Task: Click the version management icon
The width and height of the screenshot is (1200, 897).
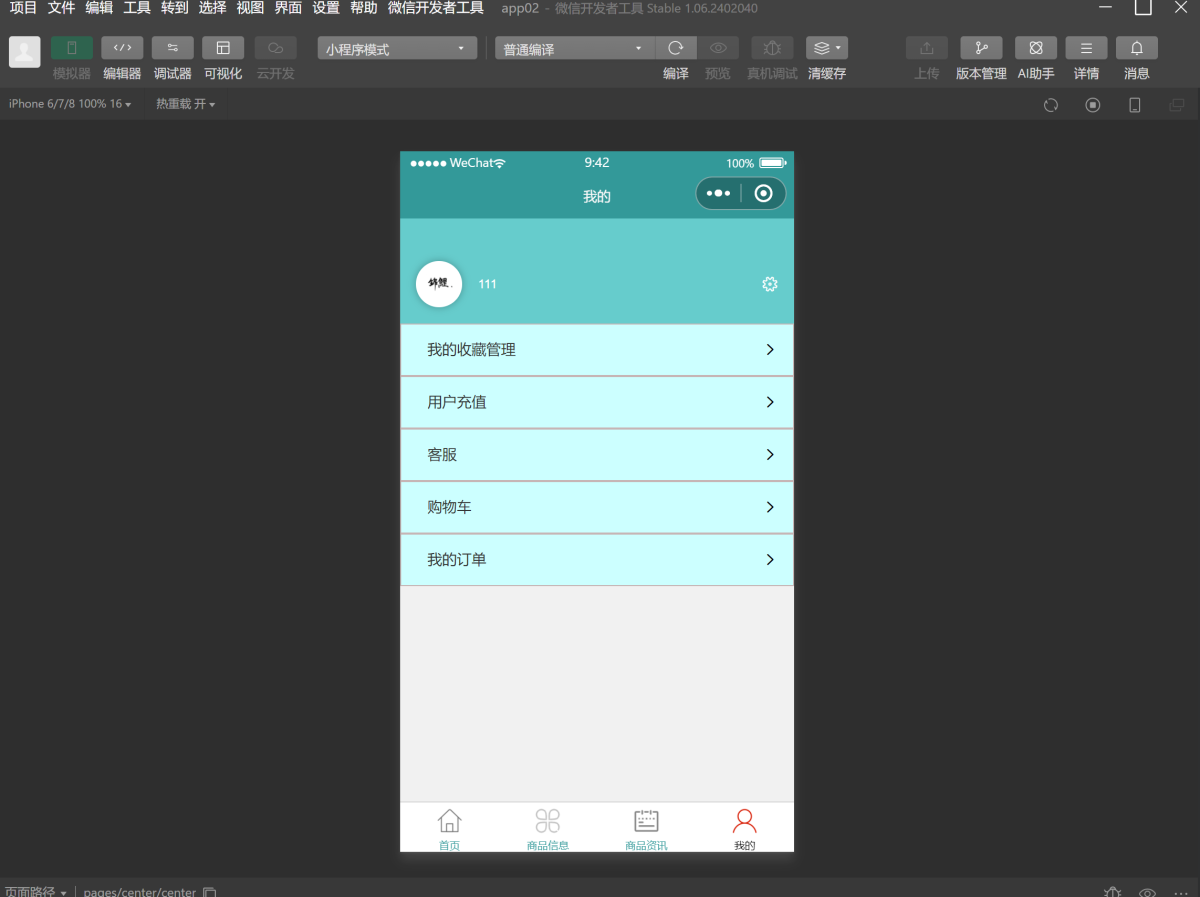Action: pyautogui.click(x=981, y=48)
